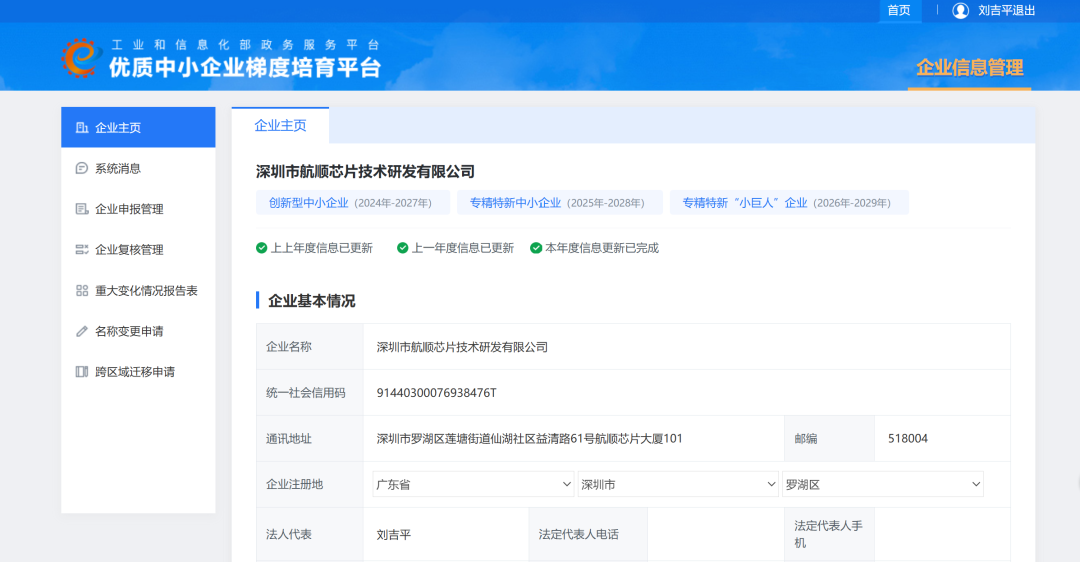Click the postal code 518004
The height and width of the screenshot is (562, 1080).
(908, 439)
